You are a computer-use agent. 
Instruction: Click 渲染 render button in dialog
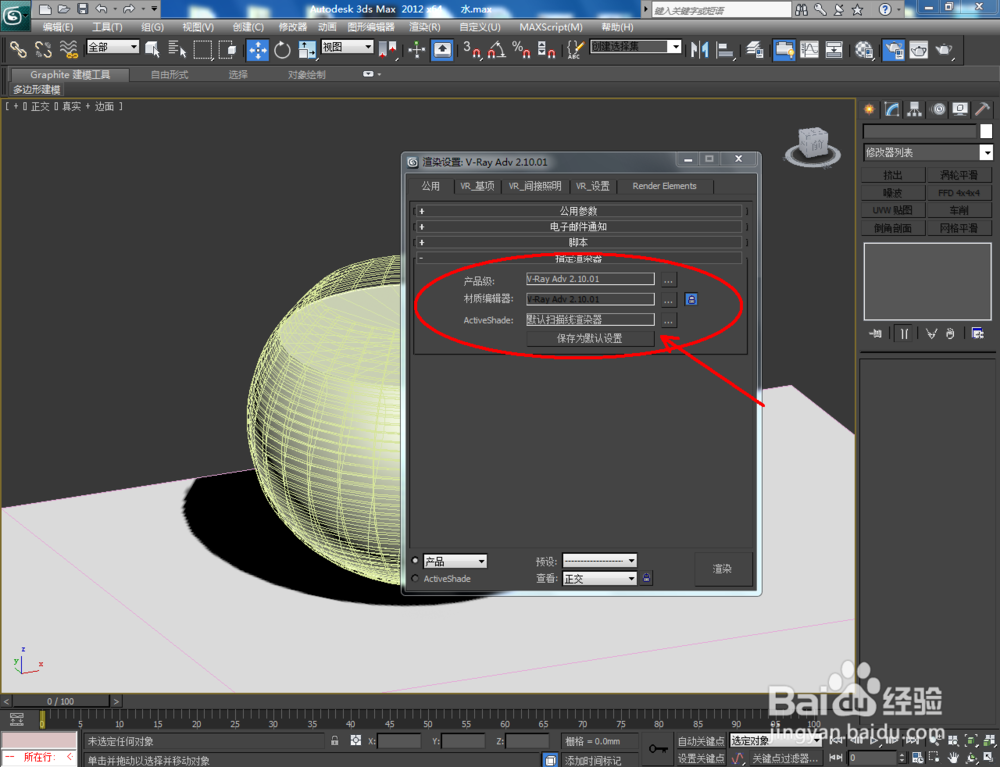pos(723,569)
